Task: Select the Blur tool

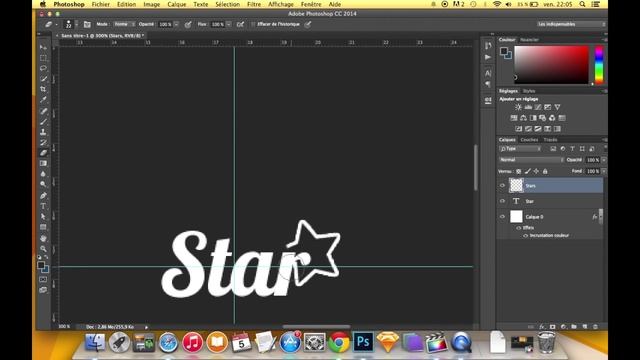Action: 43,174
